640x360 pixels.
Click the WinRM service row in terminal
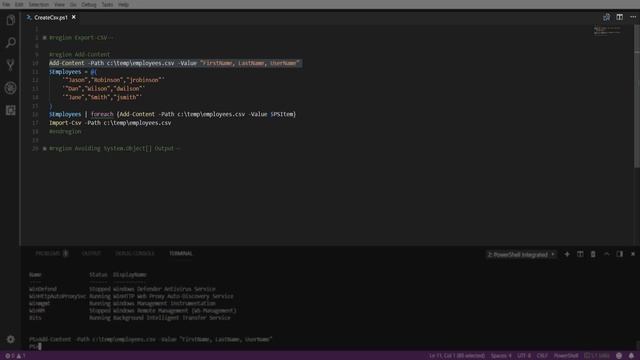click(133, 311)
